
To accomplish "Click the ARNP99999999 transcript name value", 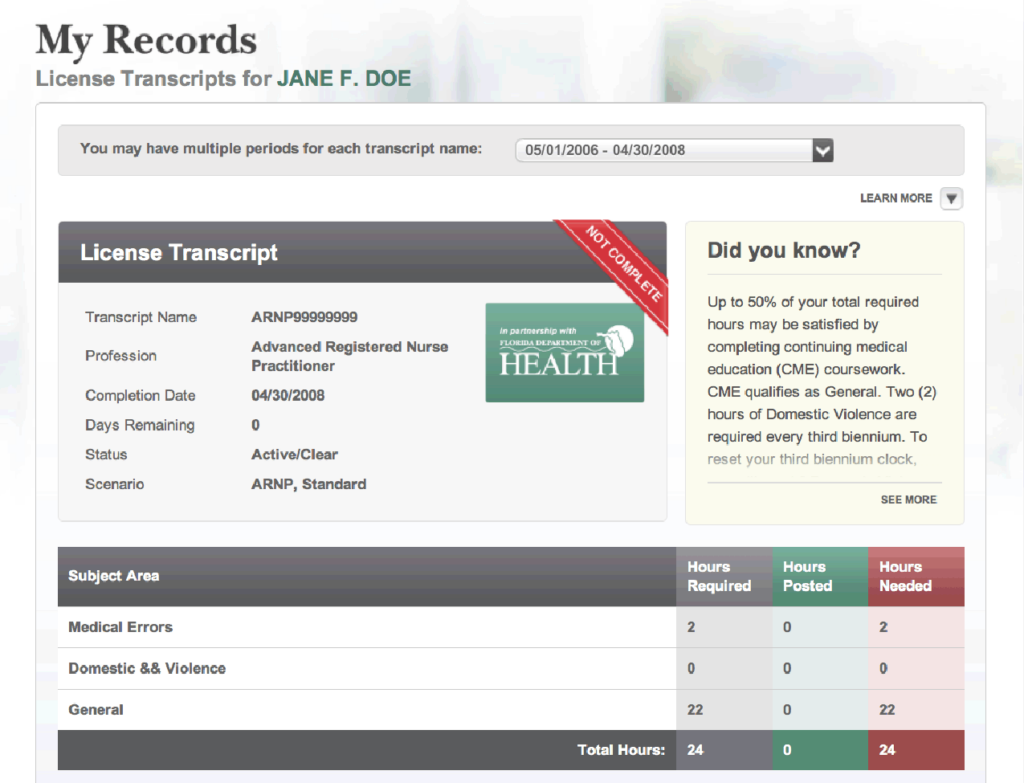I will [x=304, y=317].
